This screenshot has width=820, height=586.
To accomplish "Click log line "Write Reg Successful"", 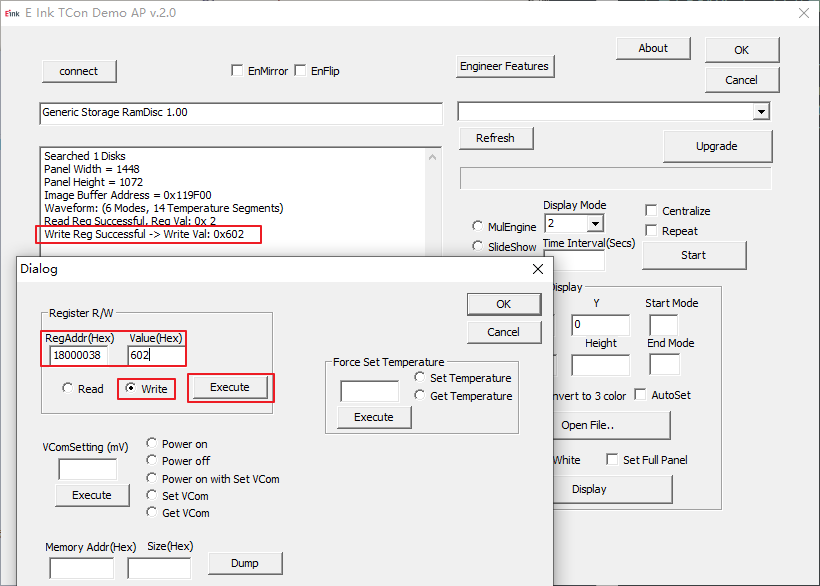I will pos(144,234).
